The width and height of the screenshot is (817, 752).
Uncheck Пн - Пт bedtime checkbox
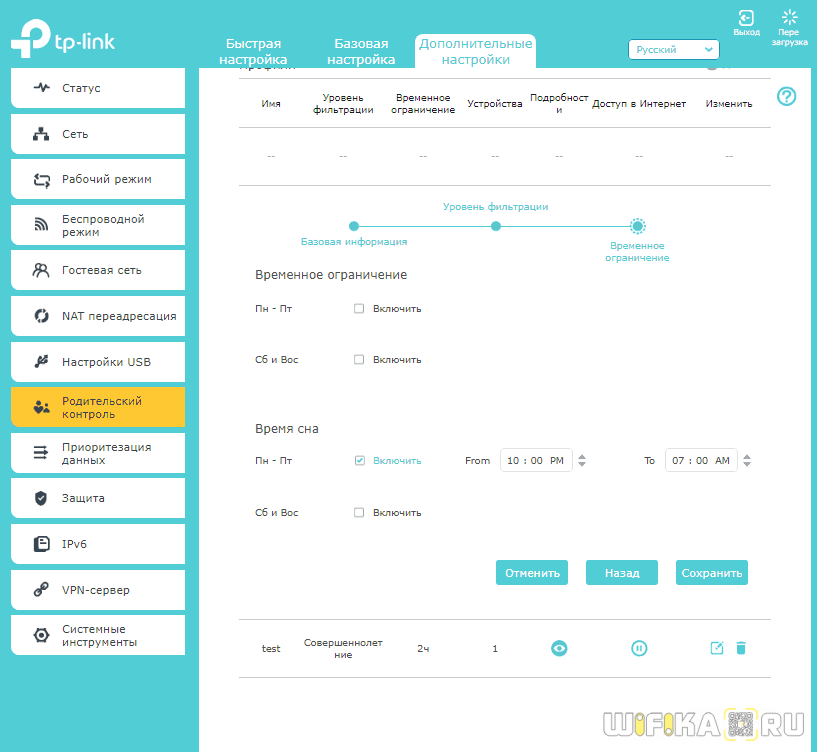[x=359, y=461]
